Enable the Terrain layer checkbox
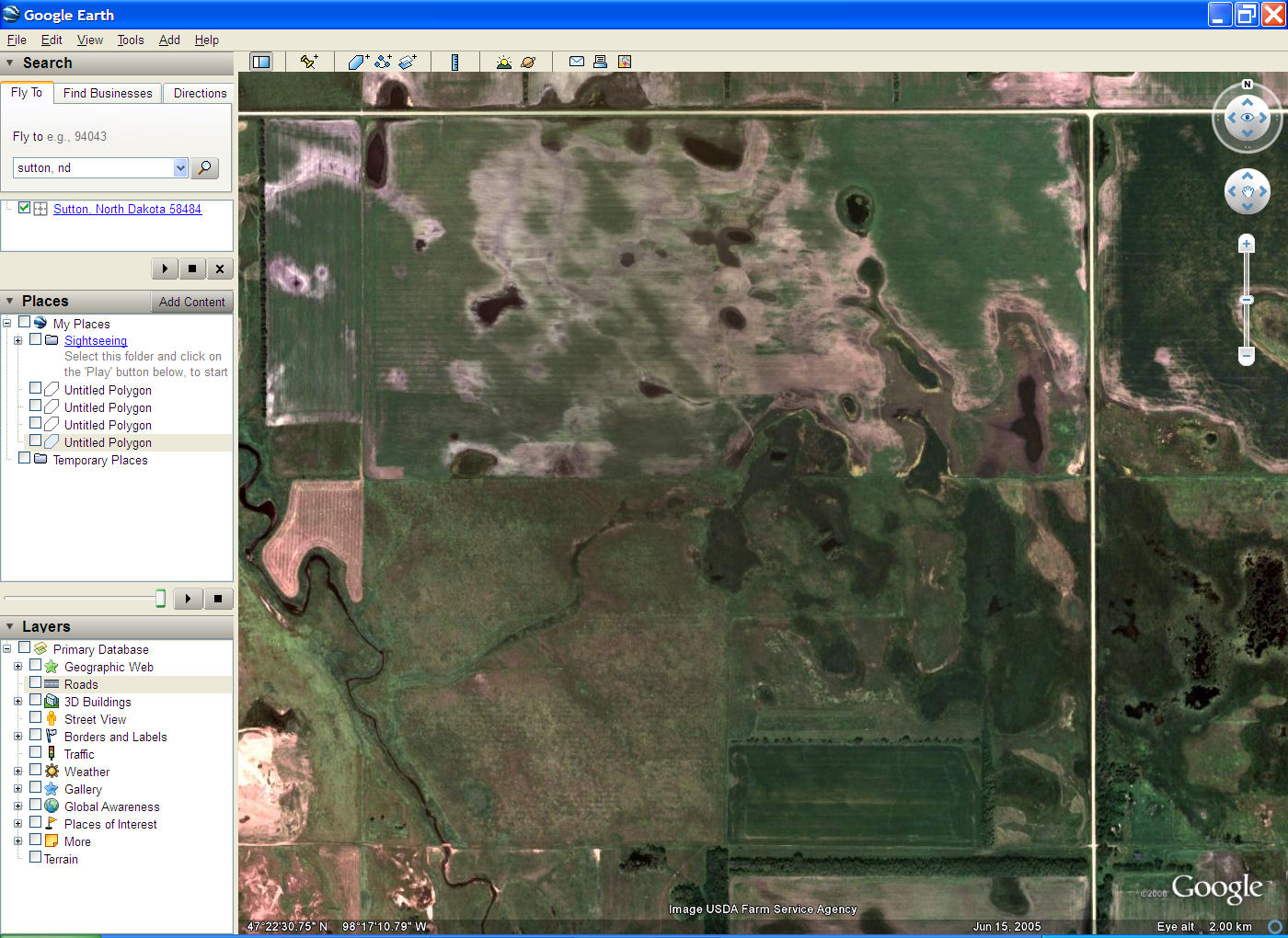This screenshot has height=938, width=1288. (x=35, y=858)
